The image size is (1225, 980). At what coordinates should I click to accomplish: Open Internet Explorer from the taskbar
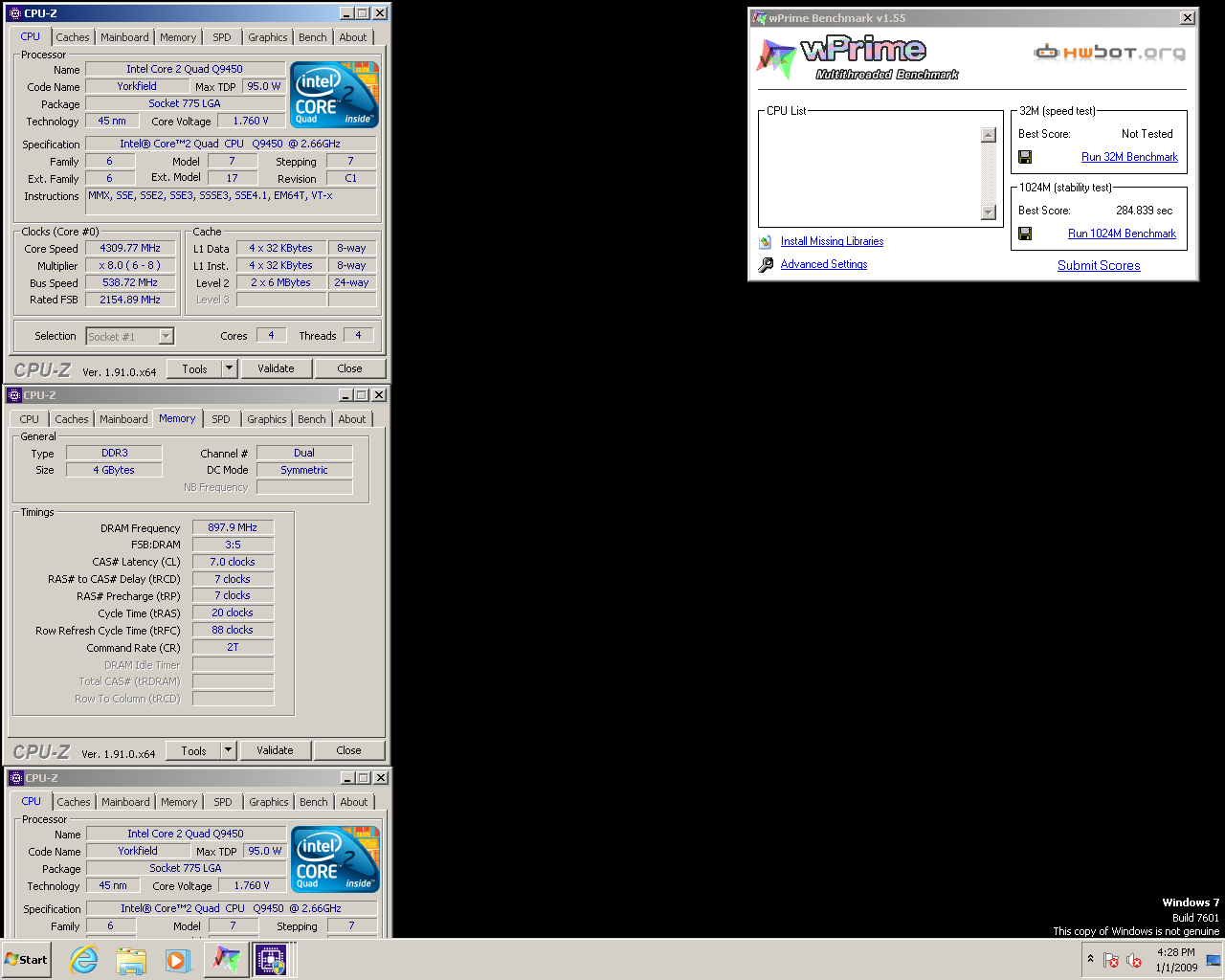(x=84, y=960)
